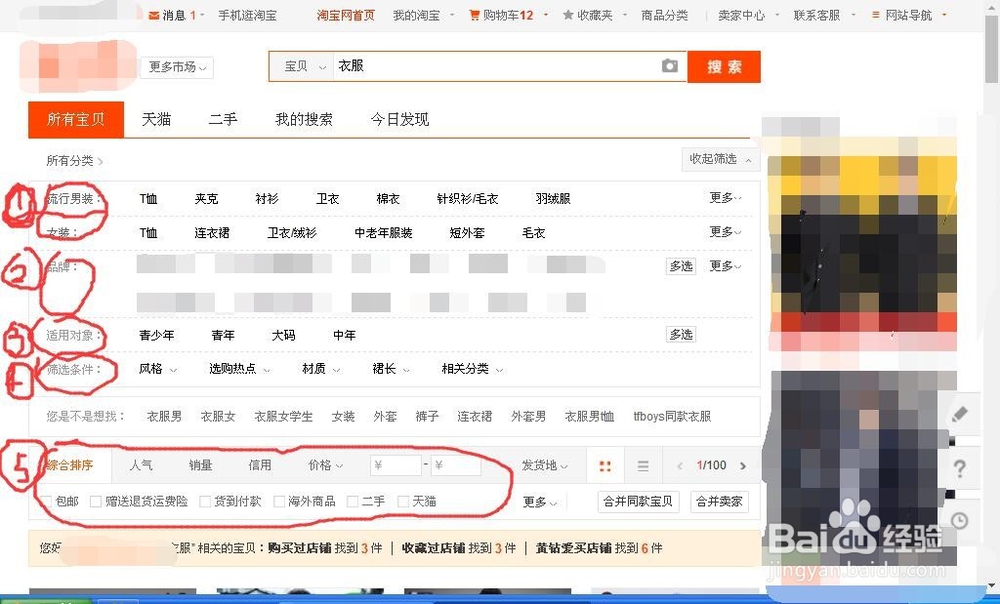Expand 更多 options below the sort bar
This screenshot has width=1000, height=604.
[540, 502]
